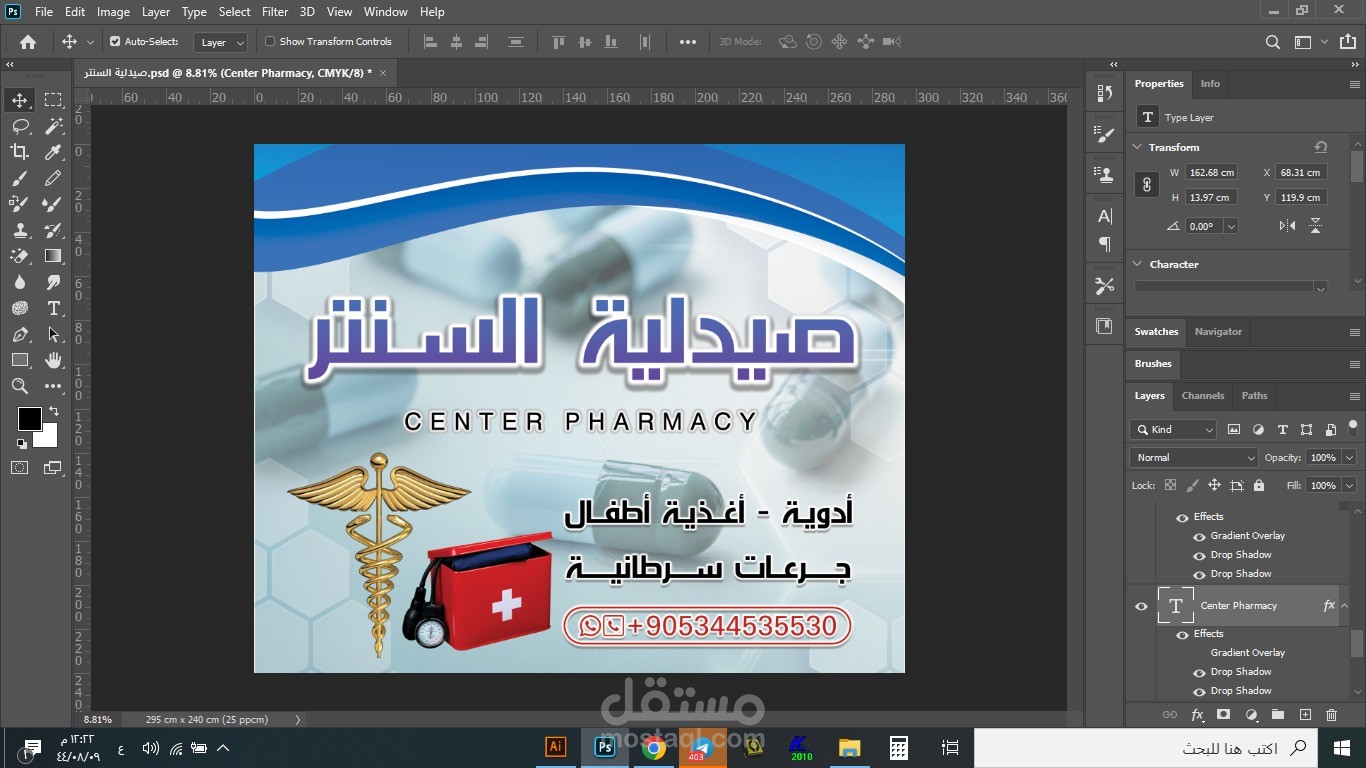
Task: Activate the Hand tool
Action: tap(53, 360)
